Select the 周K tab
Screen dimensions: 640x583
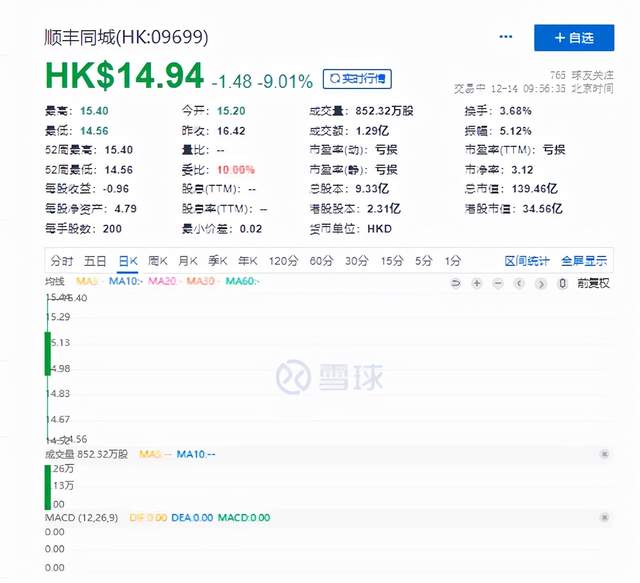pyautogui.click(x=158, y=261)
